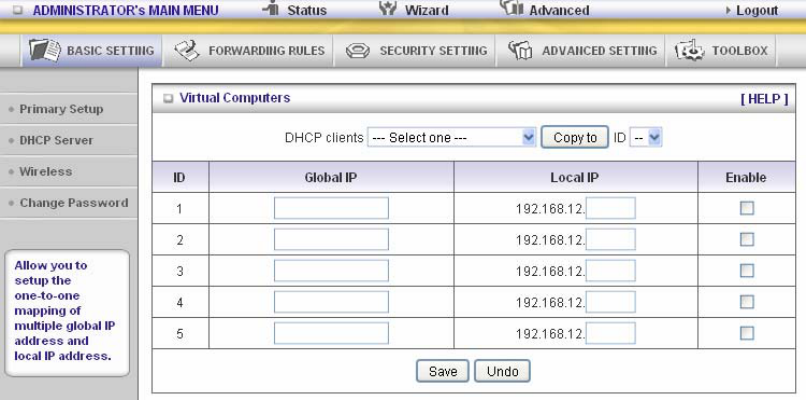Click the Global IP column header
This screenshot has height=400, width=806.
click(331, 177)
